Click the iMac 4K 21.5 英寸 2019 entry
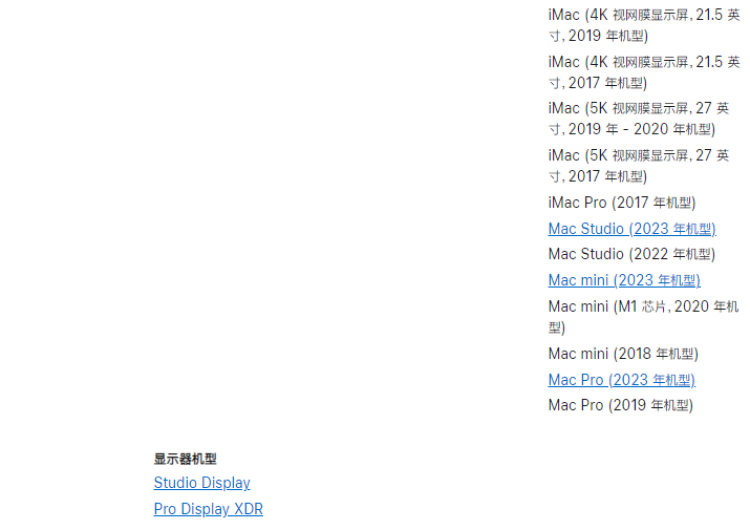The image size is (750, 530). (644, 25)
